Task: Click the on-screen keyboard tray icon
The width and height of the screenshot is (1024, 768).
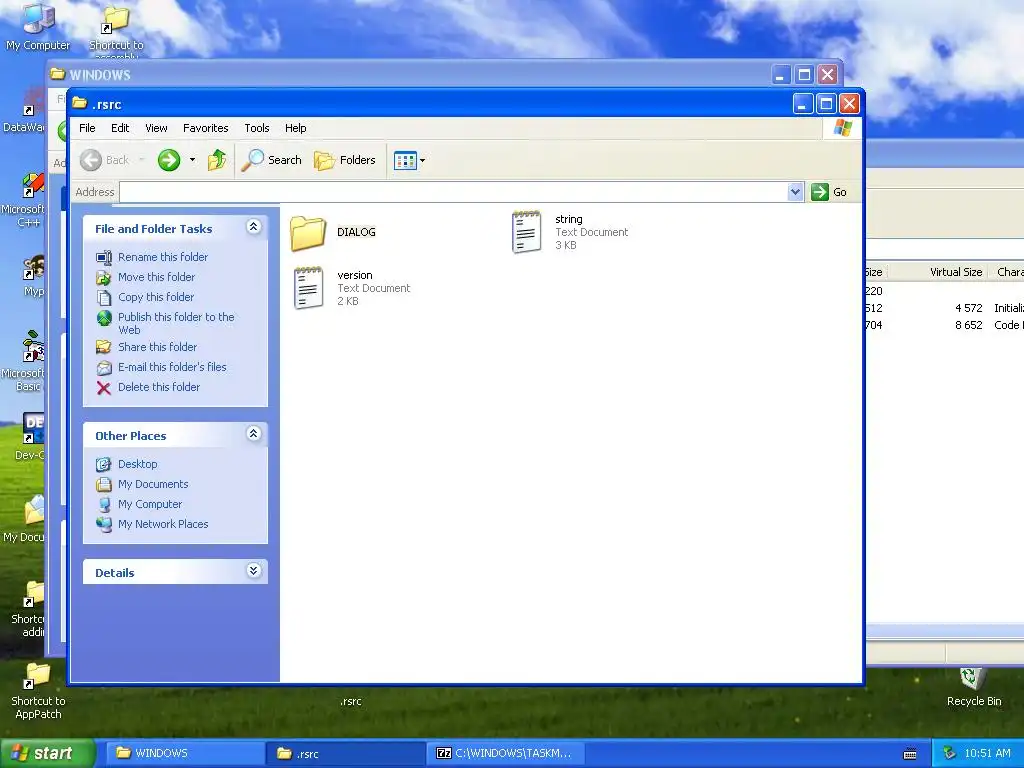Action: 910,754
